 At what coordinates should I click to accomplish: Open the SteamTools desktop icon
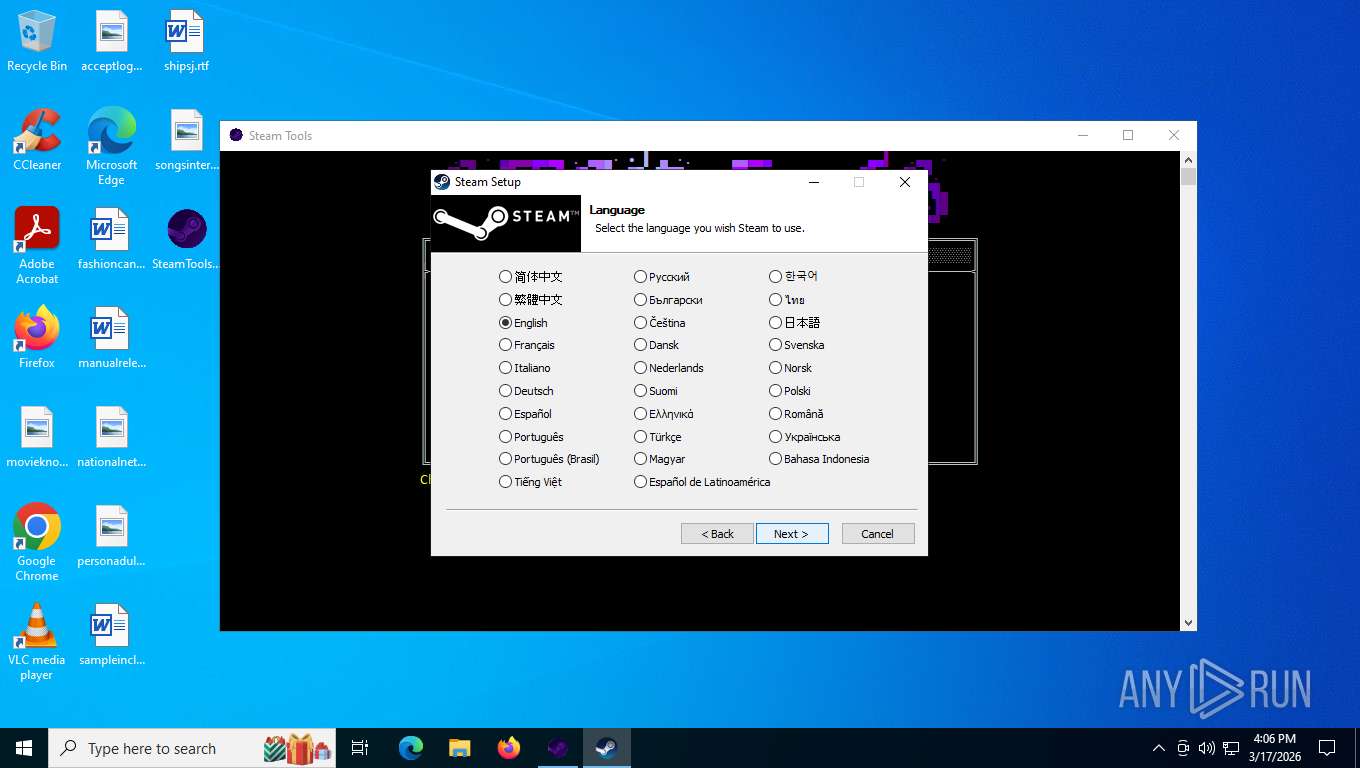click(x=186, y=240)
